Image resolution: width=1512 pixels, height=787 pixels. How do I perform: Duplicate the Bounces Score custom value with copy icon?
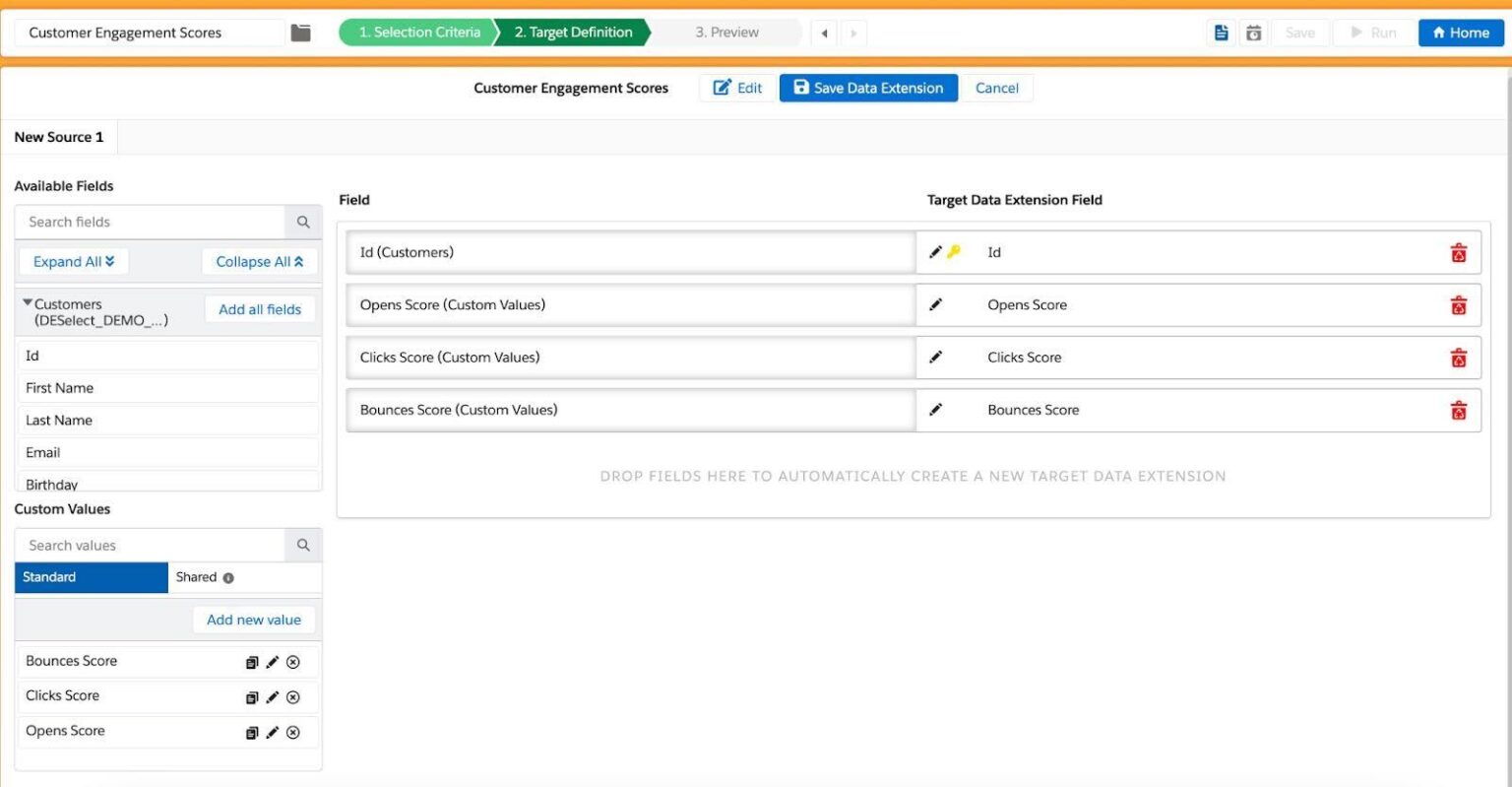[x=252, y=661]
